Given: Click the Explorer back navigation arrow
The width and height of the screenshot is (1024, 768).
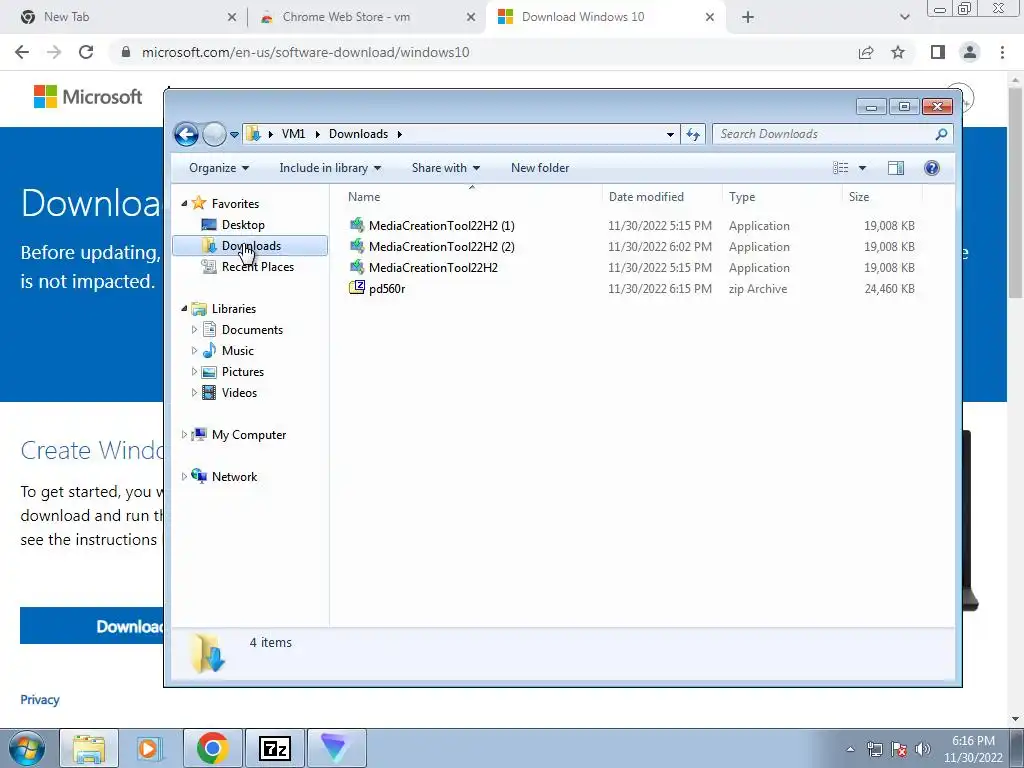Looking at the screenshot, I should click(x=186, y=135).
